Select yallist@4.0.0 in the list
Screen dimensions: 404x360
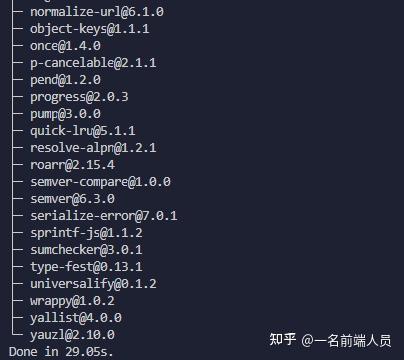(76, 318)
